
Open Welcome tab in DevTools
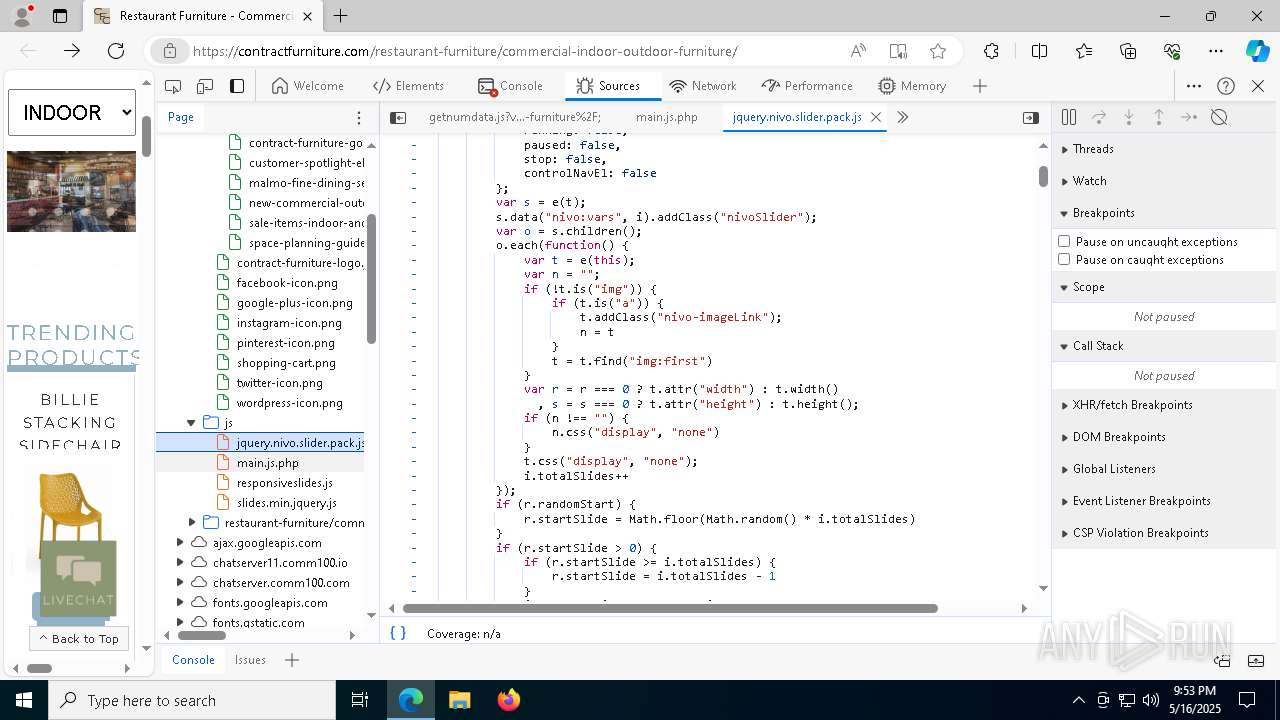[x=307, y=86]
